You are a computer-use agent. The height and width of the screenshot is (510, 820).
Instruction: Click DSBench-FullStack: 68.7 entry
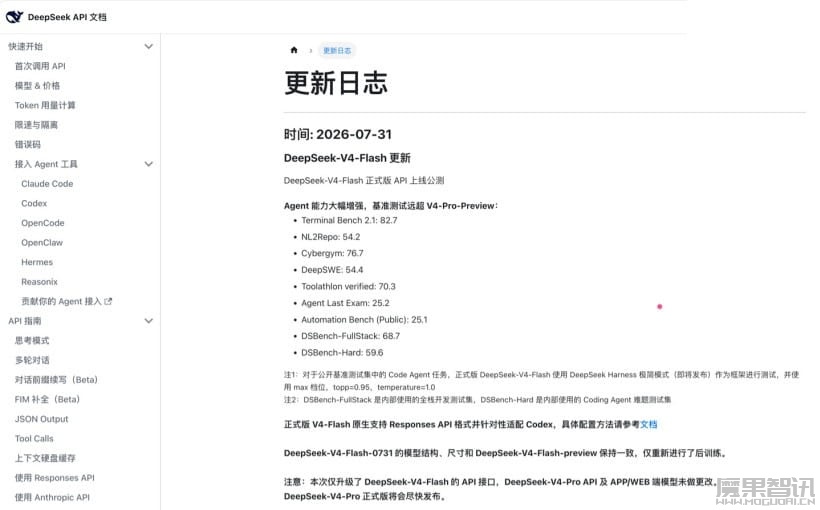tap(350, 336)
